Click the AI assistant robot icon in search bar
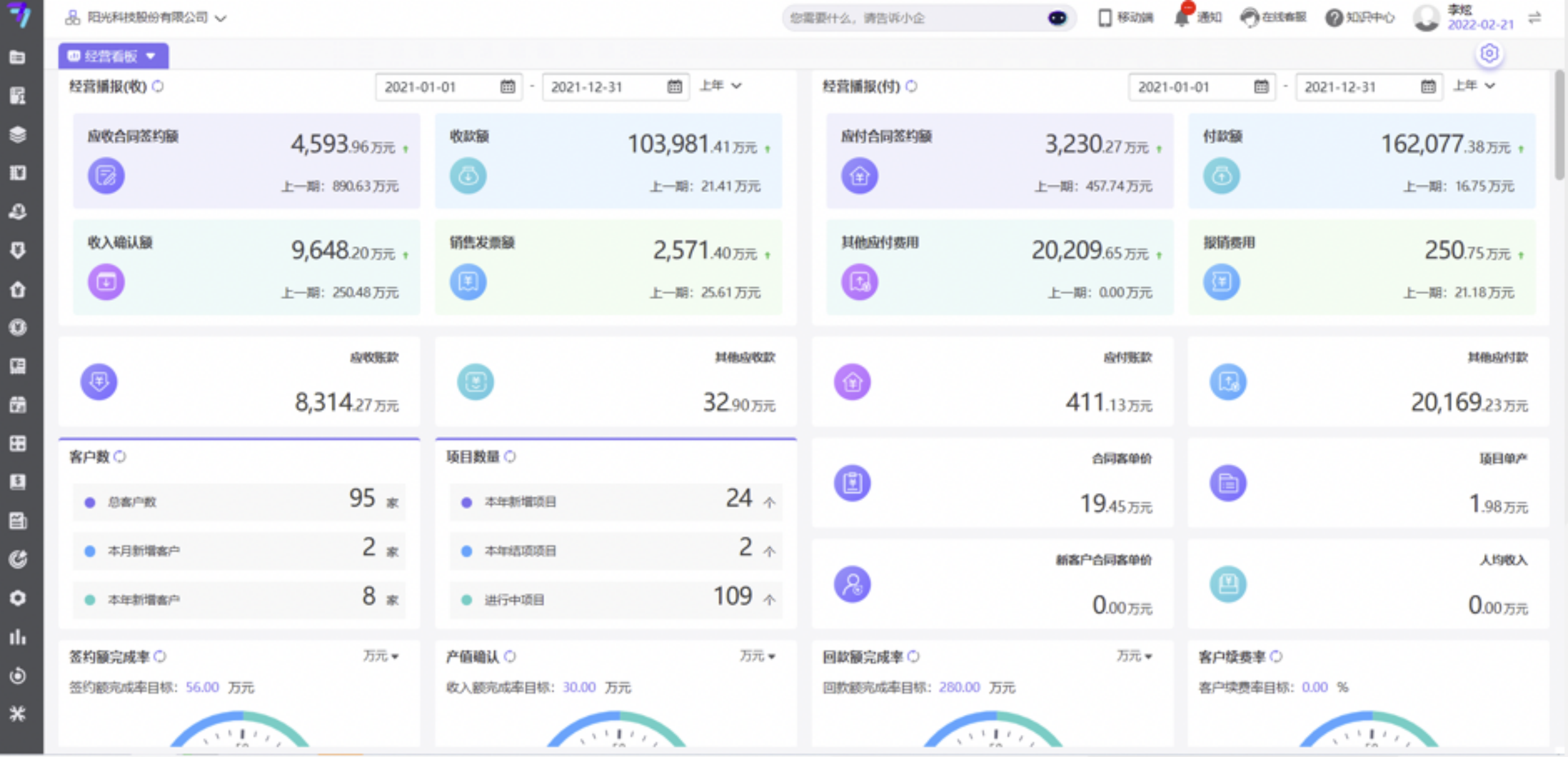The image size is (1568, 757). [x=1057, y=18]
